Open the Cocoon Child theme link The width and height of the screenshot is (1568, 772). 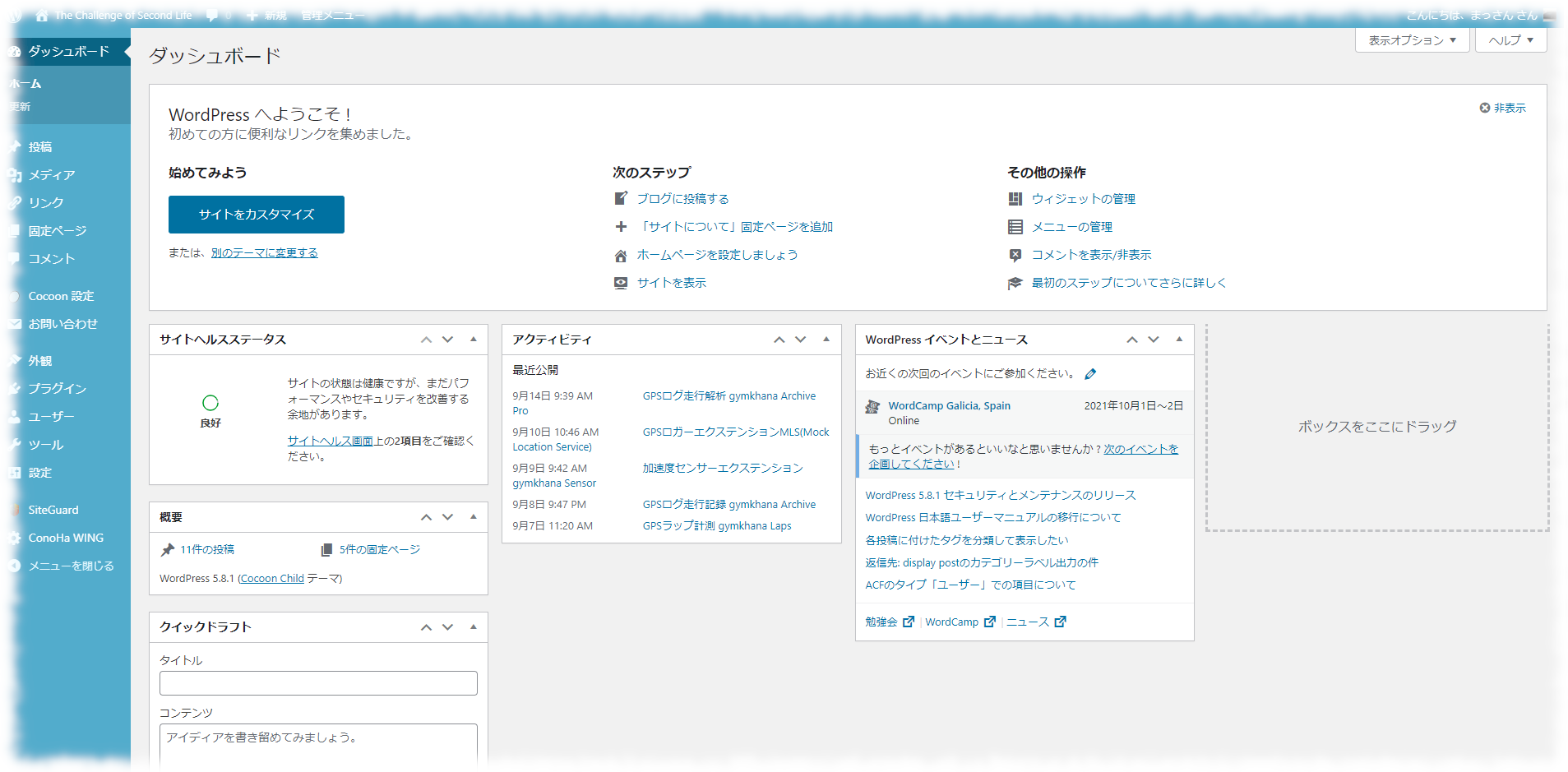pyautogui.click(x=272, y=579)
